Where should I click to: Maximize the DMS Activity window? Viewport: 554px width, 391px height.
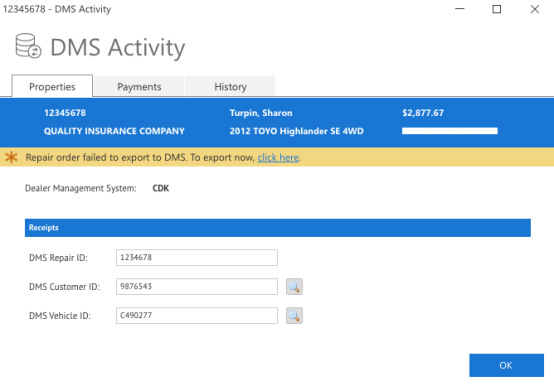coord(497,9)
